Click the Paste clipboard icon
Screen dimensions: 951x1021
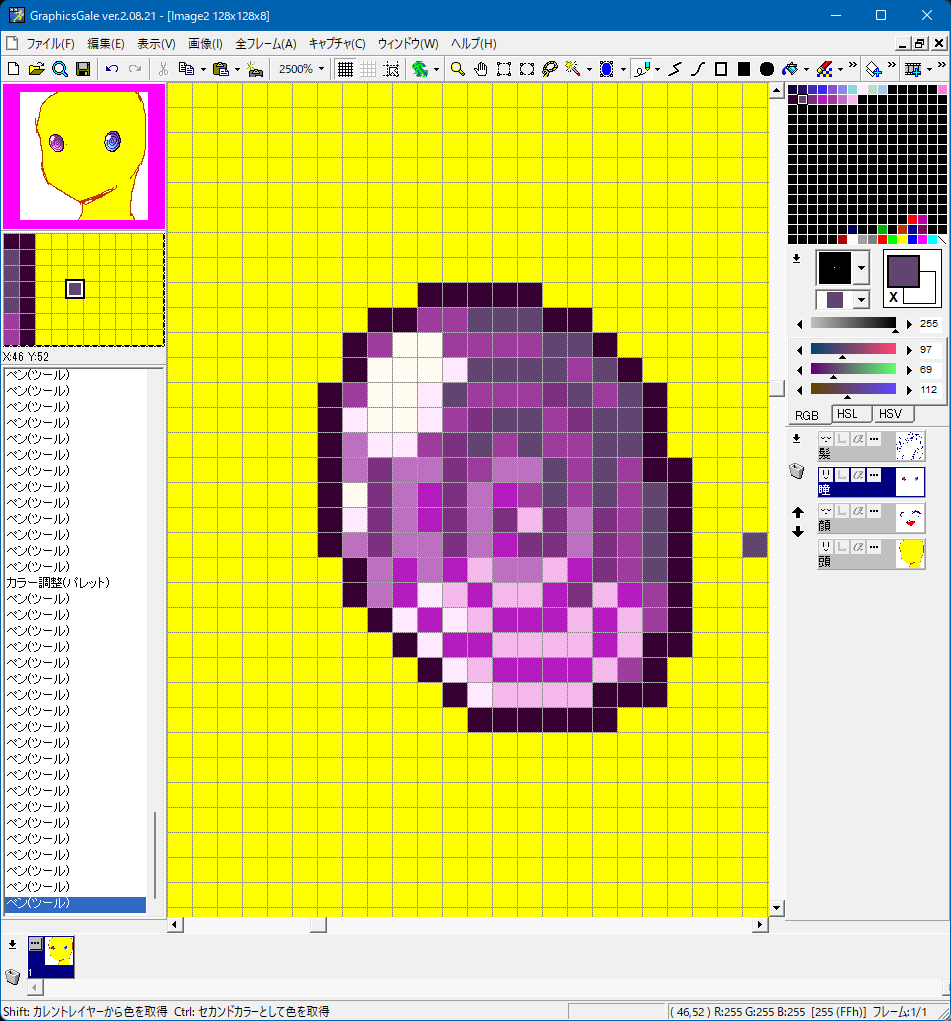[x=221, y=69]
